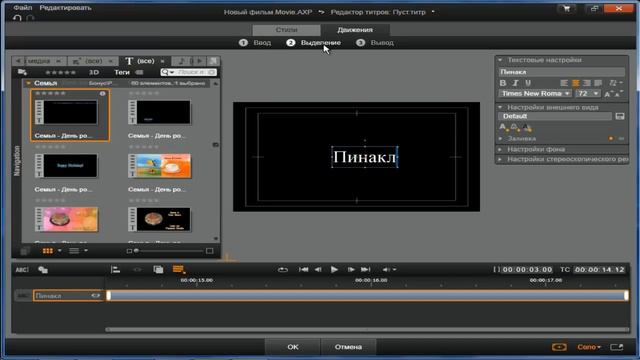Image resolution: width=640 pixels, height=360 pixels.
Task: Click the Undo arrow icon
Action: (17, 18)
